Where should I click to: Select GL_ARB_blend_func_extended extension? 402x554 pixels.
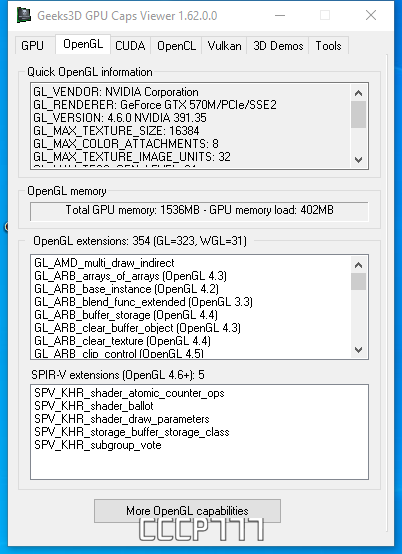pyautogui.click(x=143, y=302)
